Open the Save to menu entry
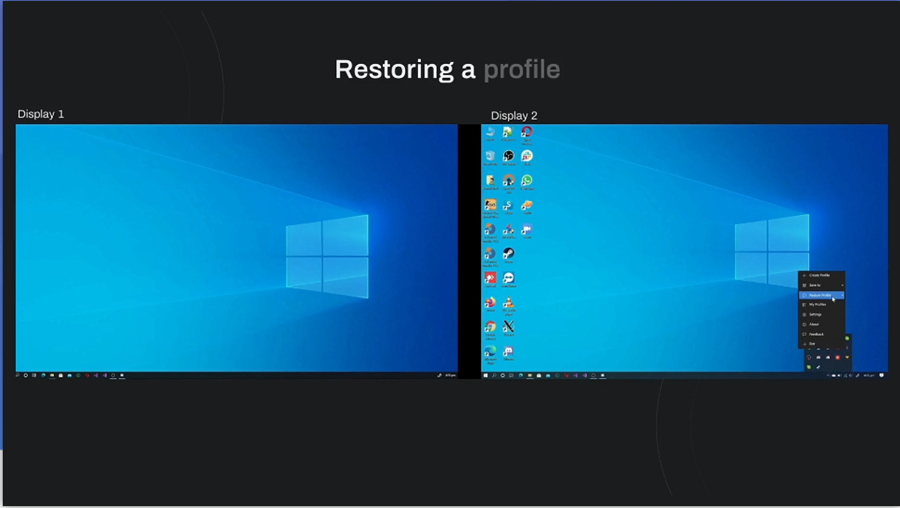 [x=821, y=285]
